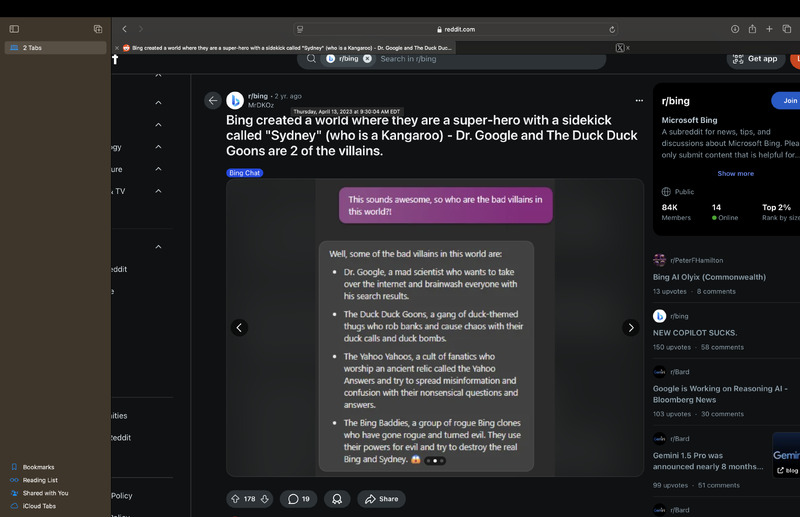This screenshot has width=800, height=517.
Task: Click Show more in community description
Action: coord(735,174)
